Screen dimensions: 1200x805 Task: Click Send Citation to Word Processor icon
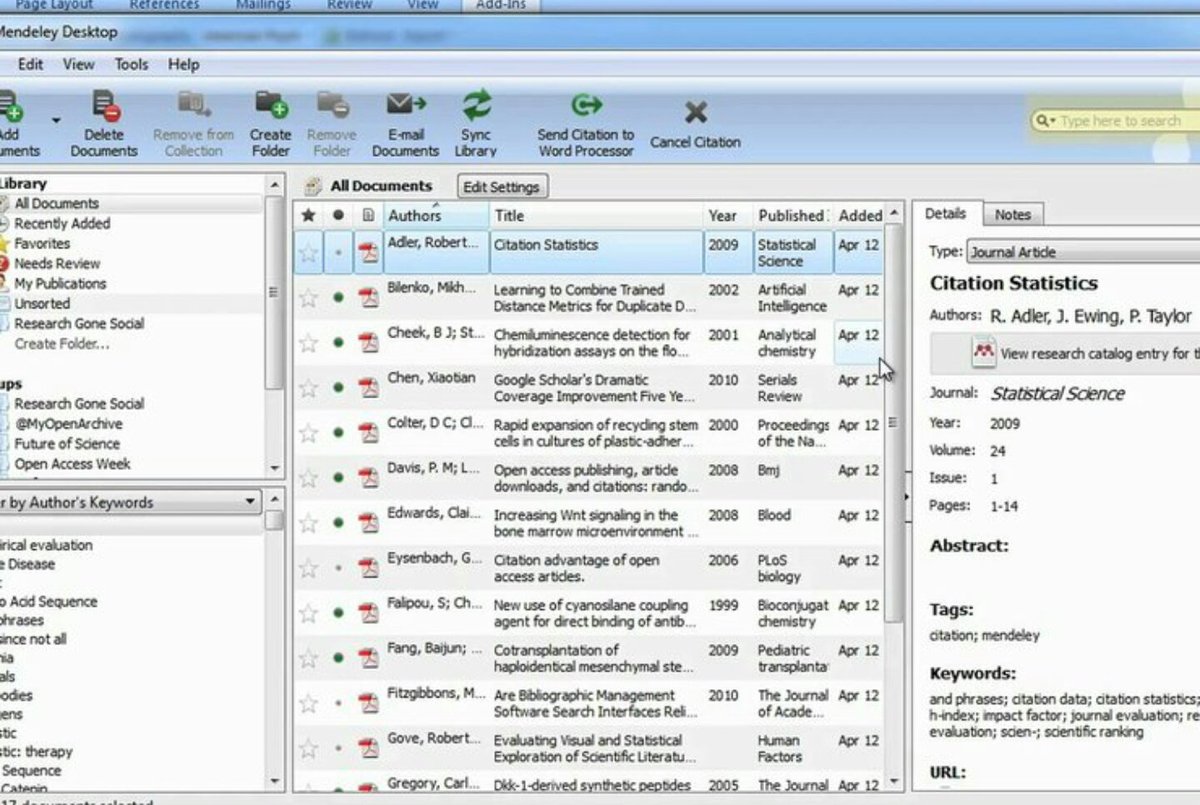(586, 105)
